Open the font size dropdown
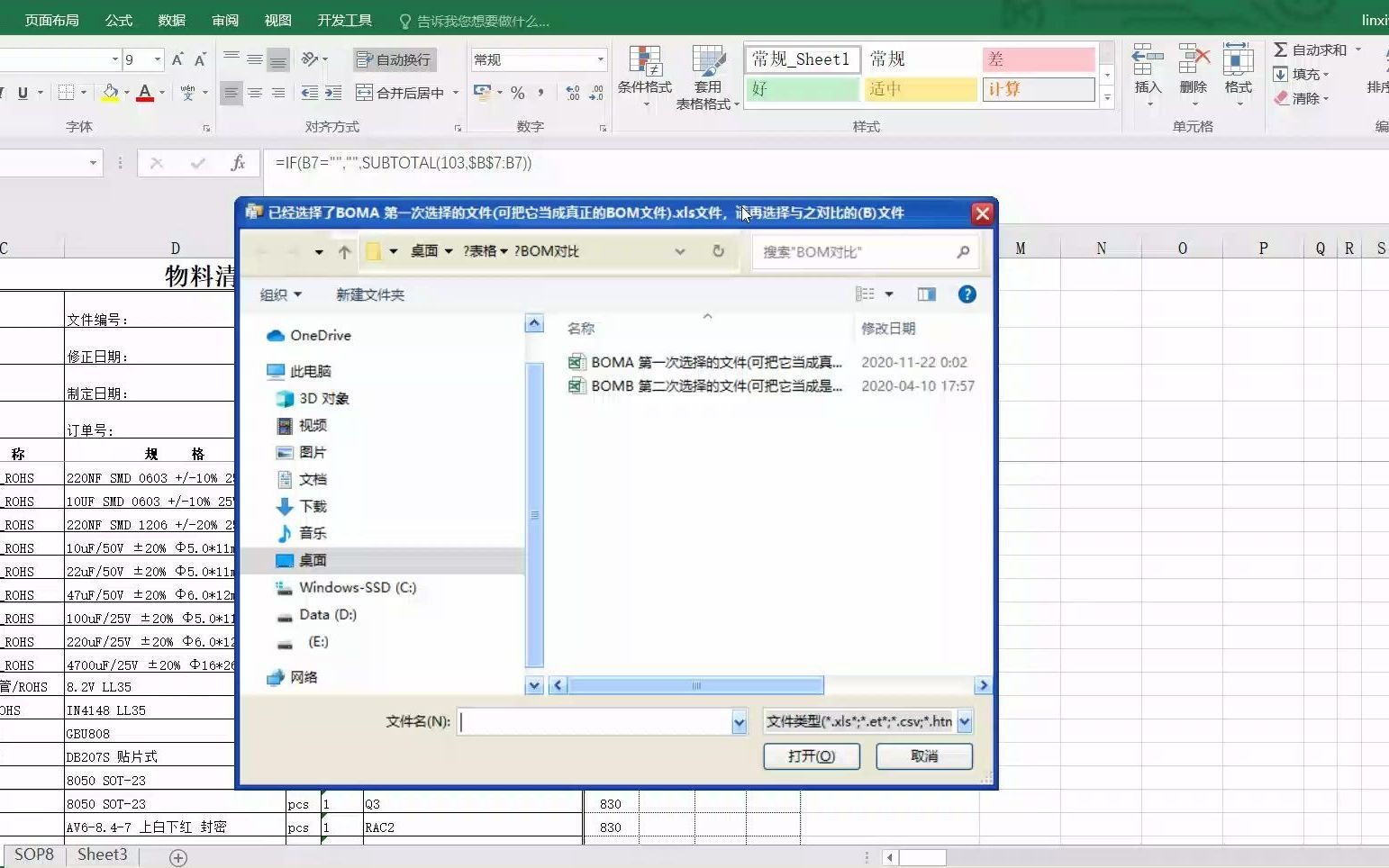 tap(158, 59)
